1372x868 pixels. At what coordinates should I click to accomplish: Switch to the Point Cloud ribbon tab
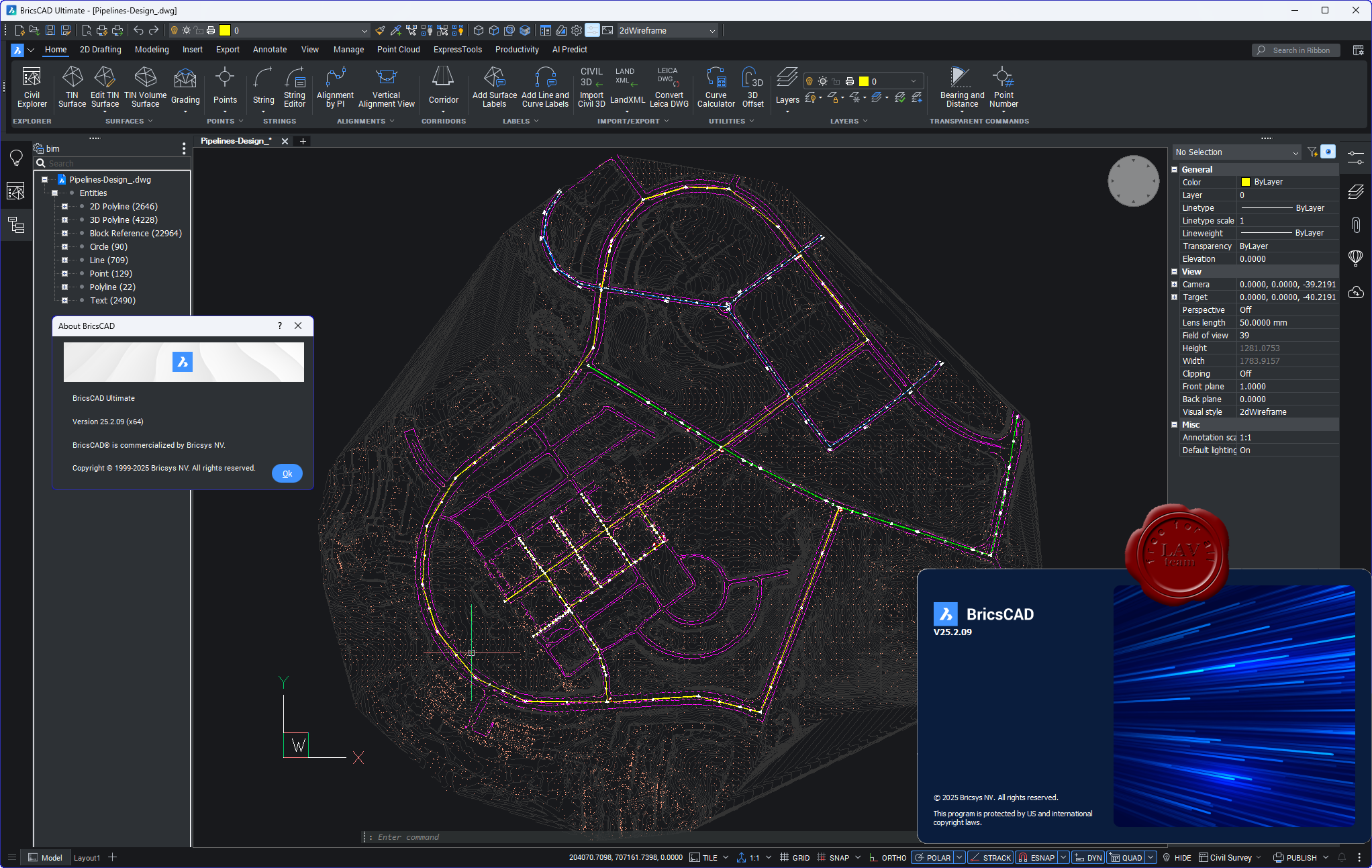coord(398,50)
